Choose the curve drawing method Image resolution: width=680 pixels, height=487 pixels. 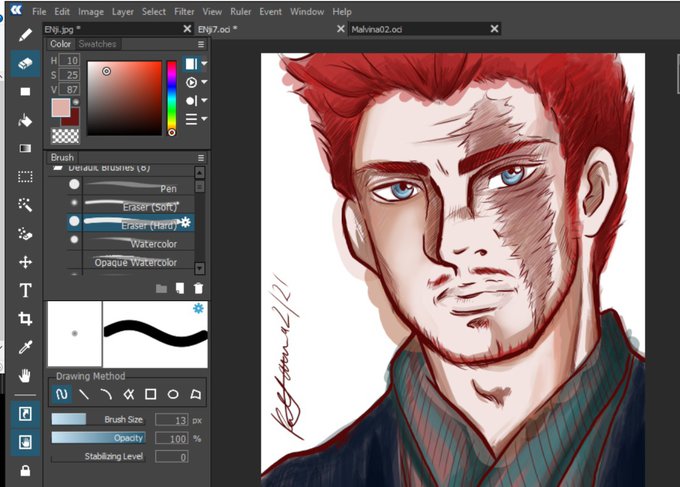[x=106, y=394]
